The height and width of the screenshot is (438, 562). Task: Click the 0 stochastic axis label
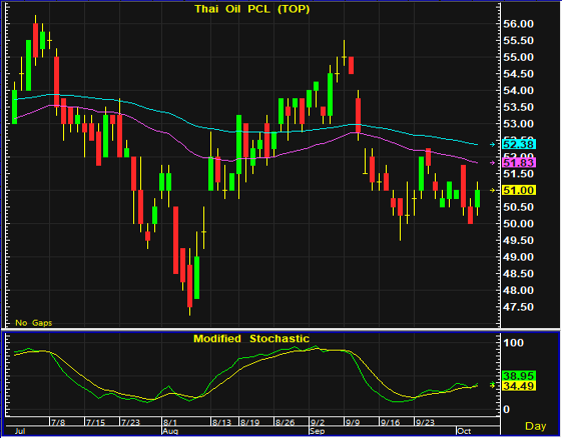coord(506,409)
